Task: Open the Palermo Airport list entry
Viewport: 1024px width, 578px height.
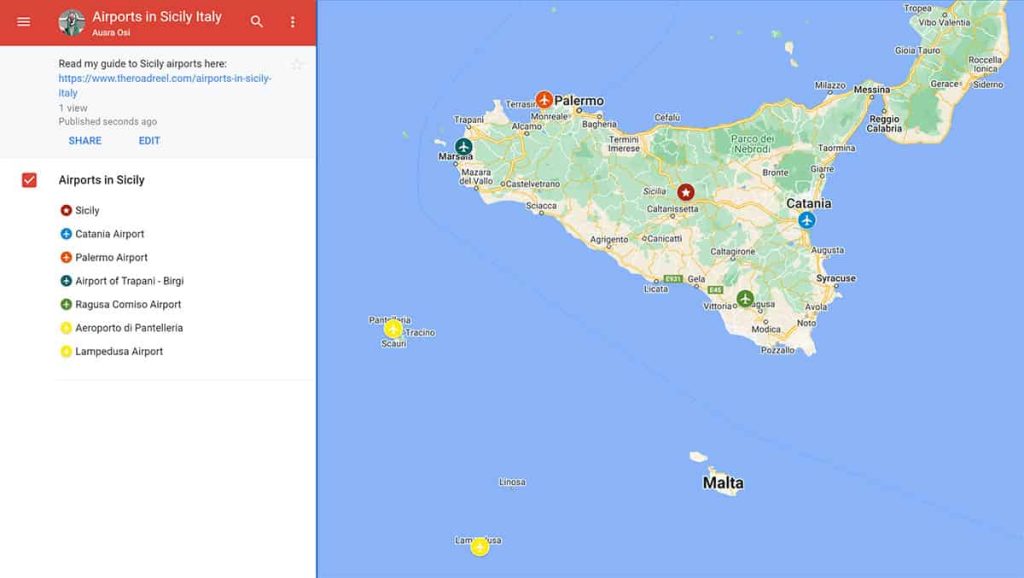Action: point(112,257)
